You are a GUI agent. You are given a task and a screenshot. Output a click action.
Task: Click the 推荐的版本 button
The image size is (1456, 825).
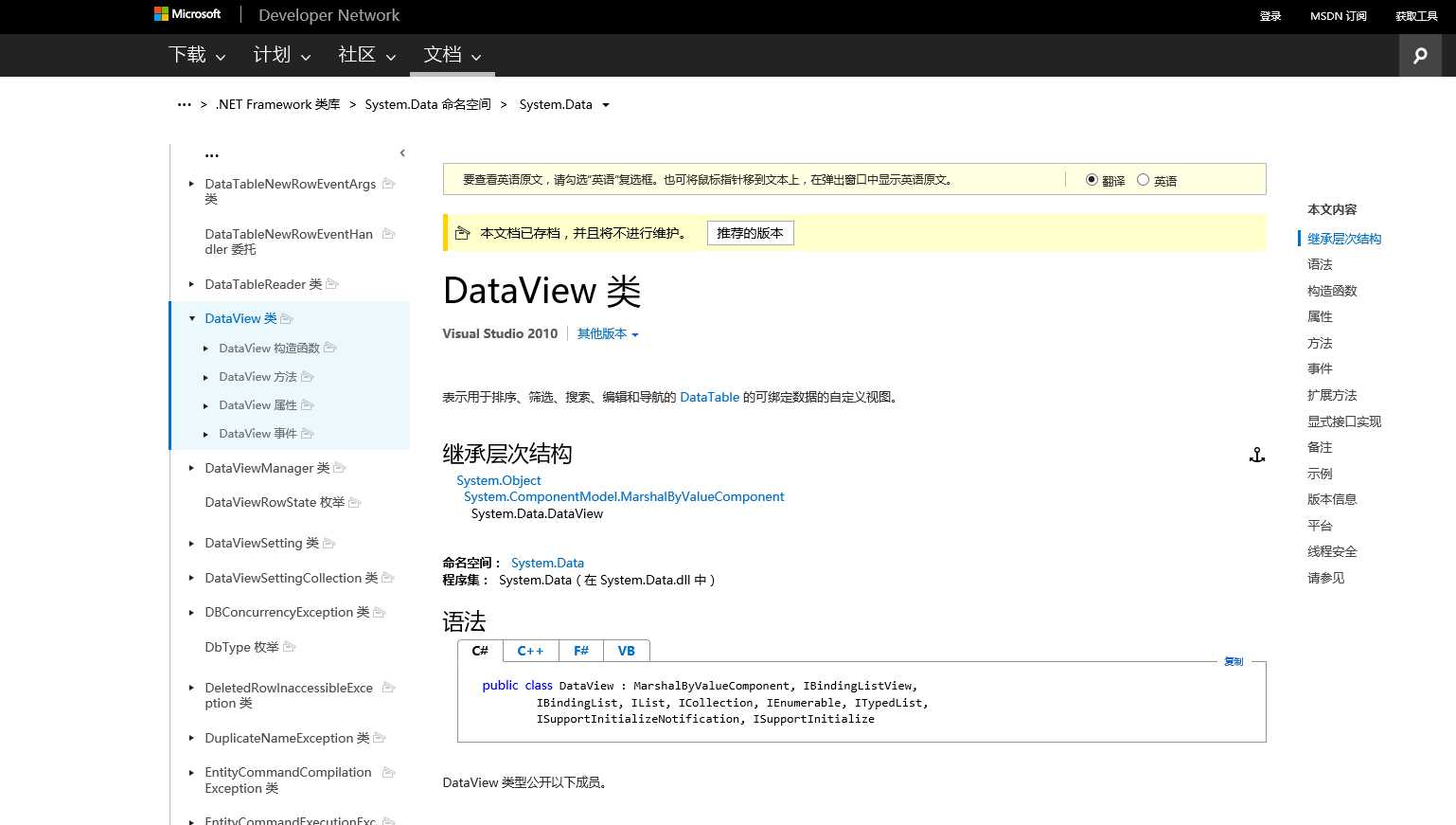[x=750, y=233]
